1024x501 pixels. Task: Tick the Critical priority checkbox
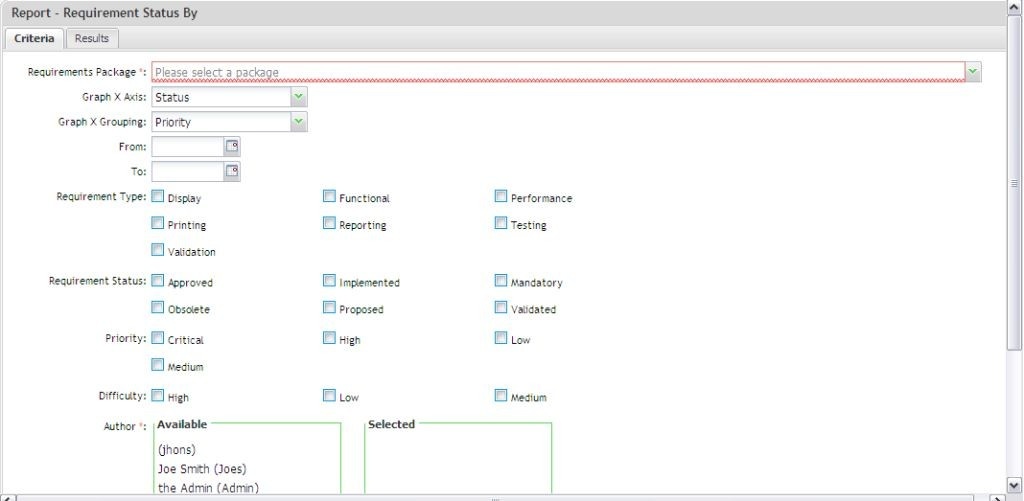pos(158,339)
